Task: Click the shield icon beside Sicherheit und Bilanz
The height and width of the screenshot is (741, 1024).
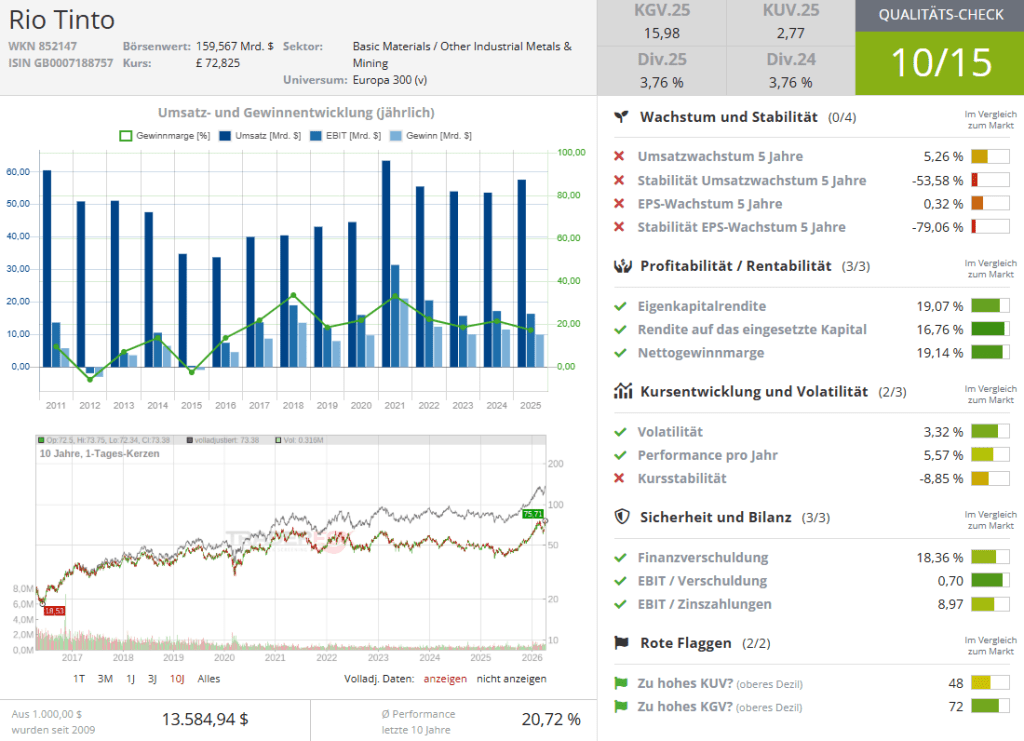Action: point(621,517)
